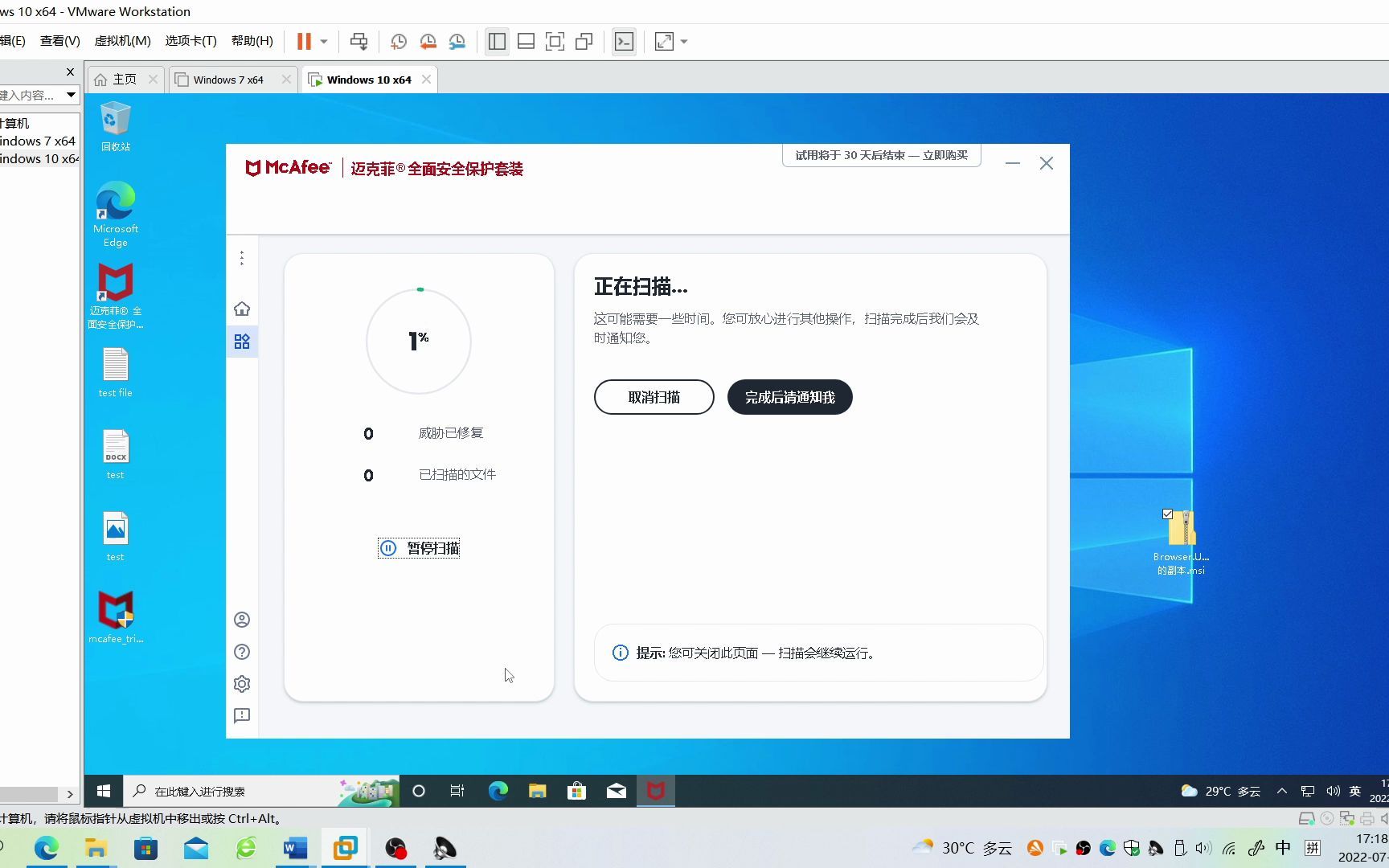Screen dimensions: 1389x868
Task: Toggle thumbnail bar view icon
Action: [526, 42]
